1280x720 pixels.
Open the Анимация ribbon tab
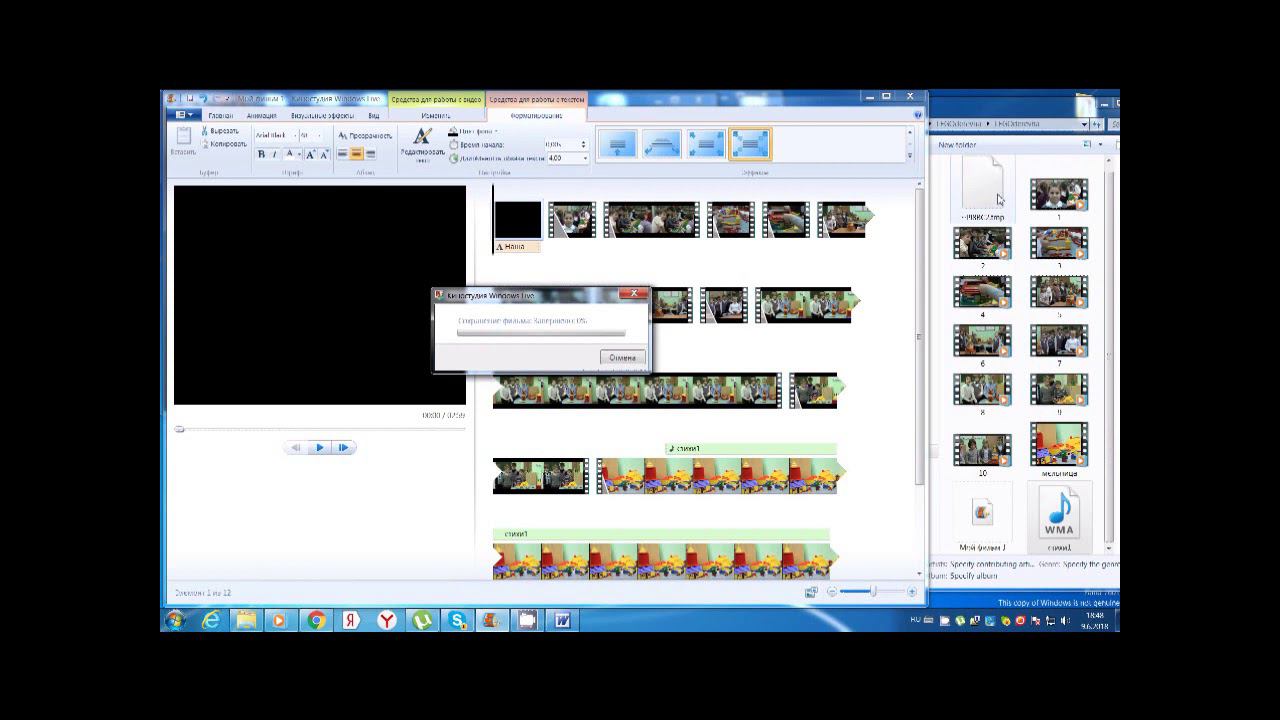[261, 115]
